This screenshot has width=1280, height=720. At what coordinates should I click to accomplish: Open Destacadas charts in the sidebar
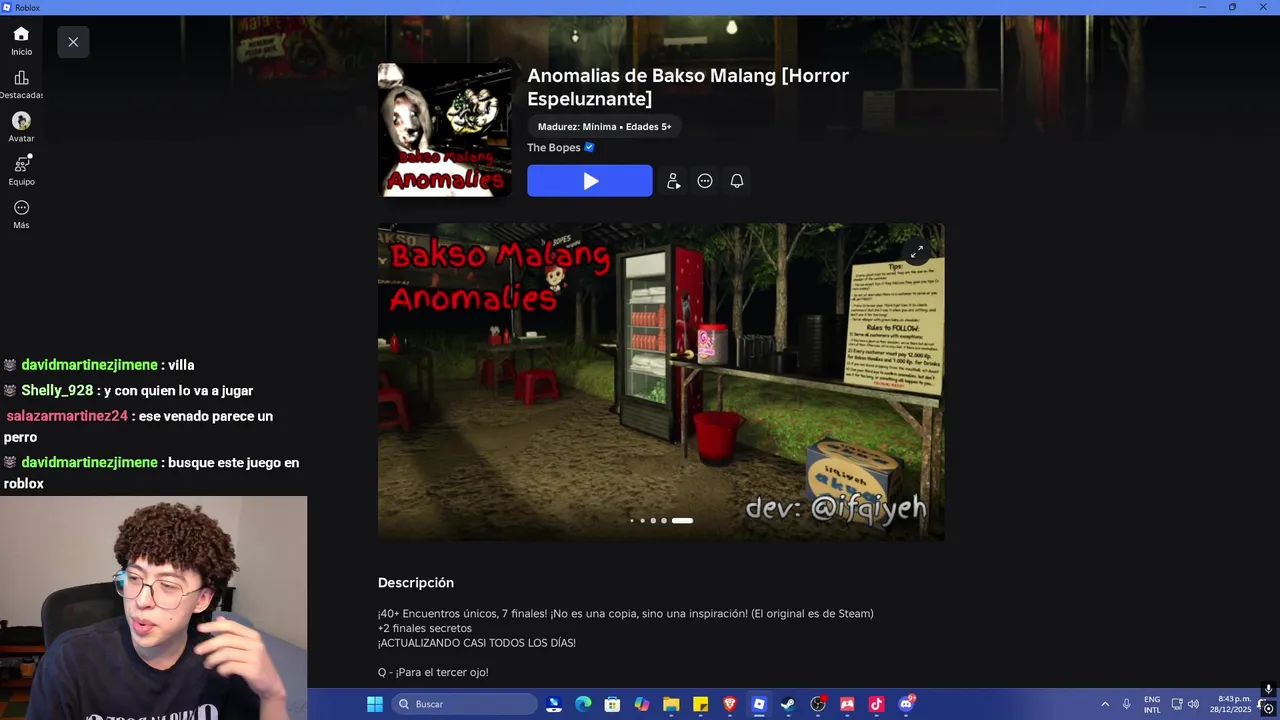click(21, 84)
